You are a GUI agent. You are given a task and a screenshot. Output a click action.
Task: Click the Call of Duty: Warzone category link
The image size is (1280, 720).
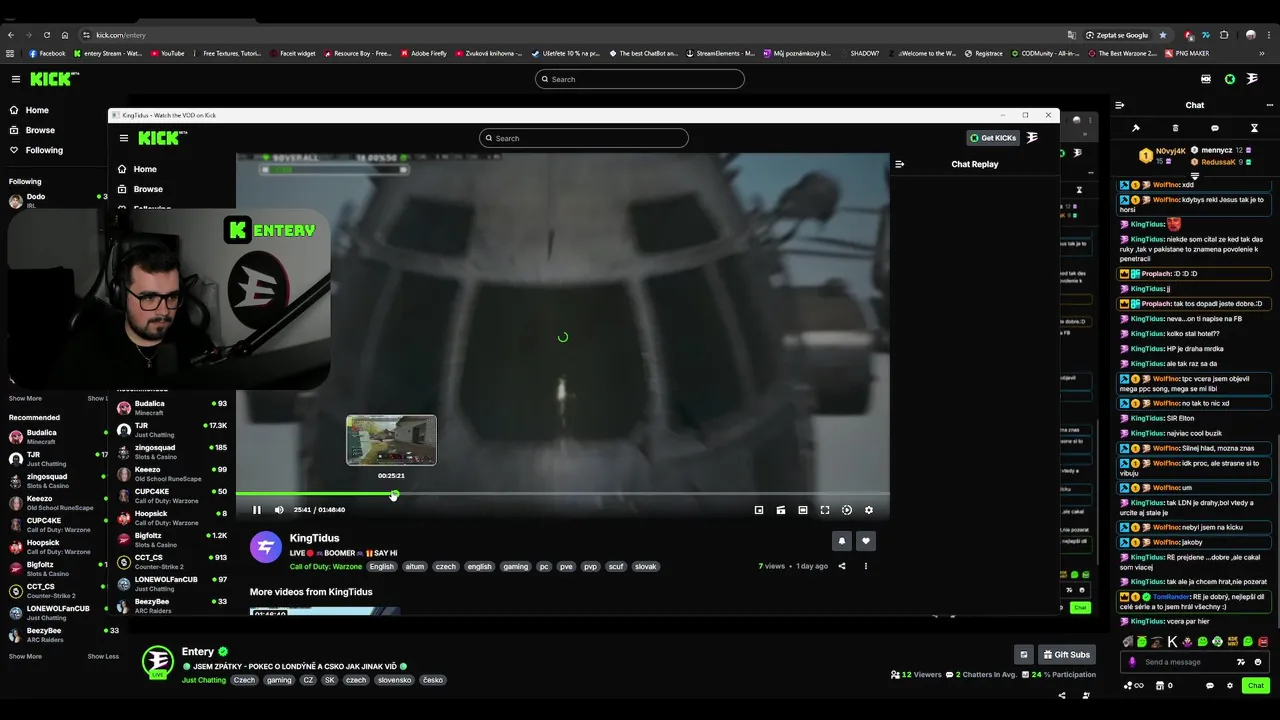(x=326, y=566)
